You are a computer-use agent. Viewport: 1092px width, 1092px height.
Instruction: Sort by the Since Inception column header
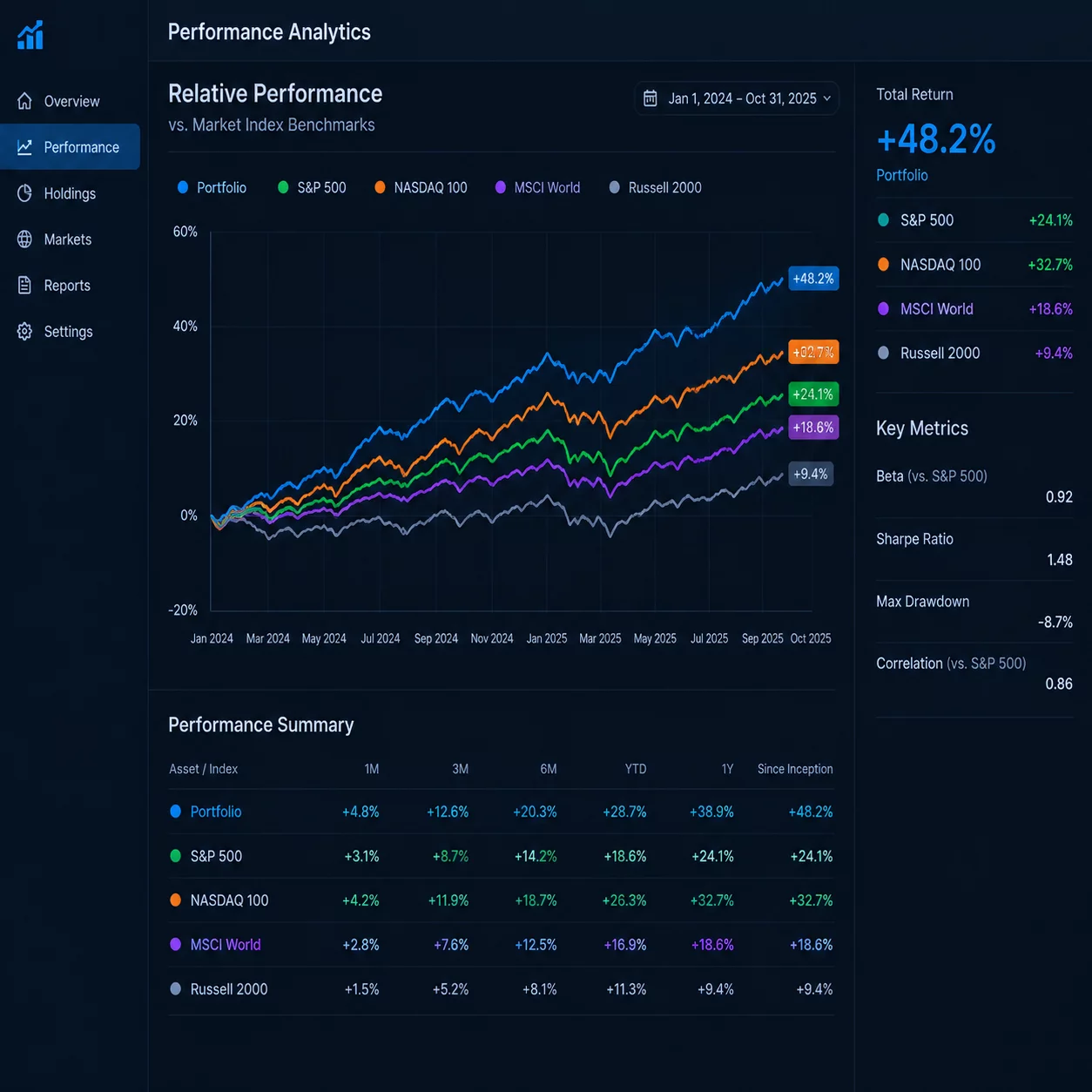pos(795,769)
